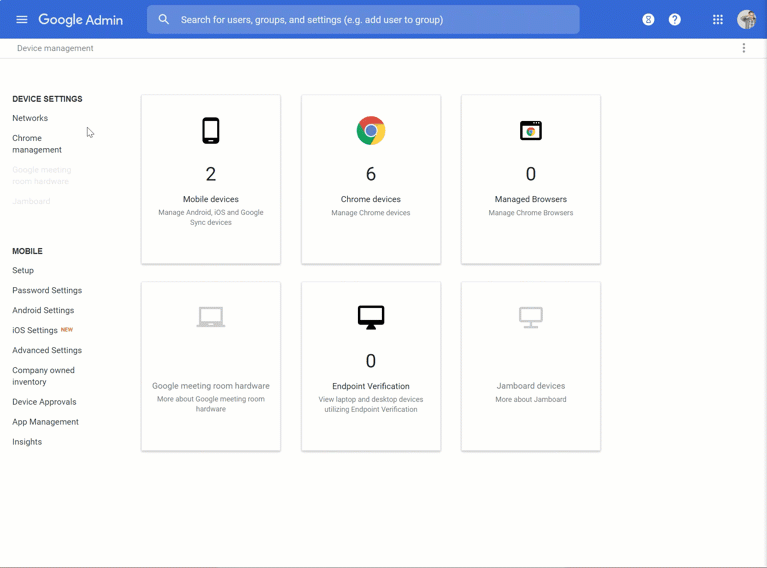Click the Jamboard devices display icon

click(x=531, y=317)
